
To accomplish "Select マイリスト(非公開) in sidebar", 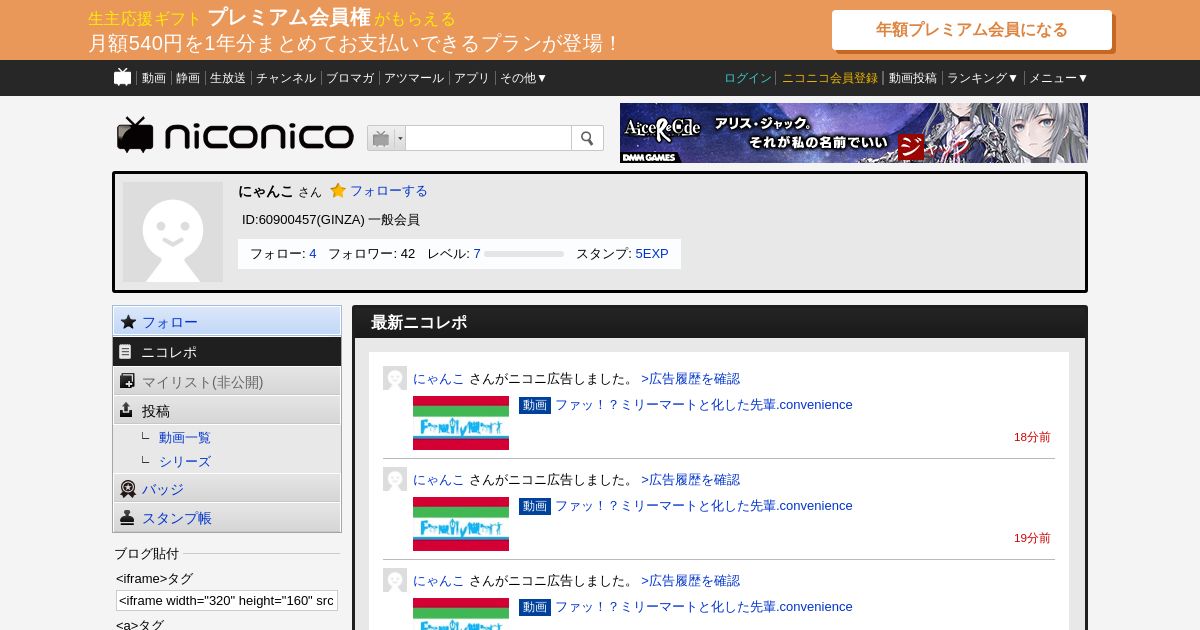I will point(227,381).
